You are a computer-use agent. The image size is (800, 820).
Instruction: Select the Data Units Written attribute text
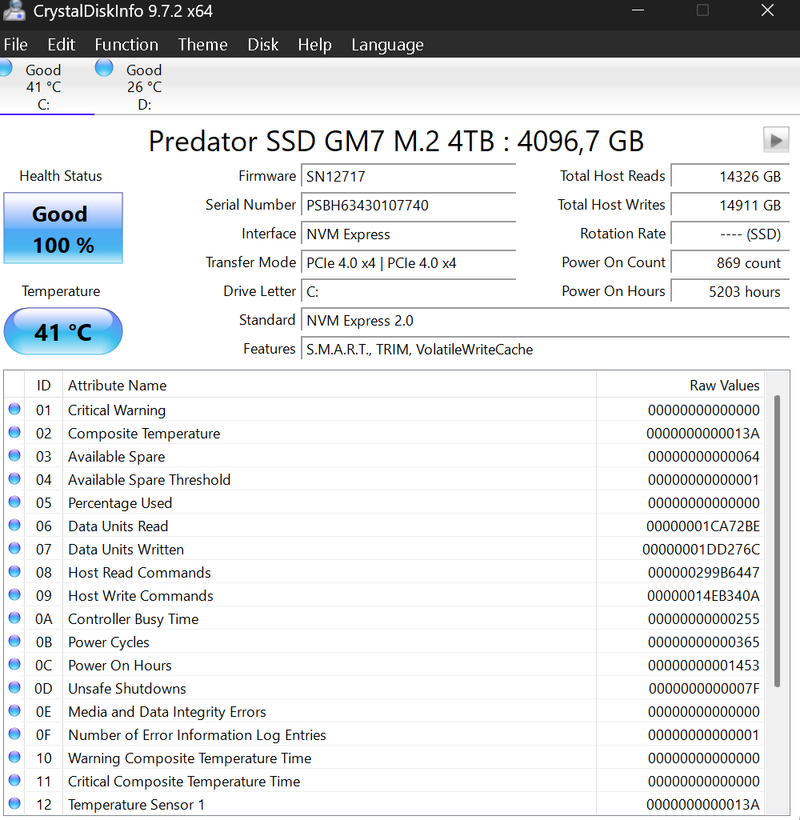[126, 549]
